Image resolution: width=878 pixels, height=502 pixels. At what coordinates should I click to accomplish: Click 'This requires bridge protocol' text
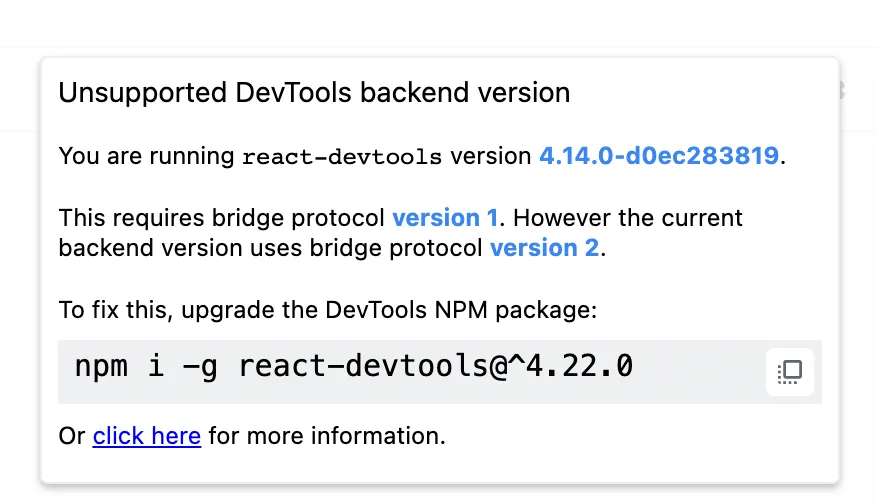click(x=222, y=218)
